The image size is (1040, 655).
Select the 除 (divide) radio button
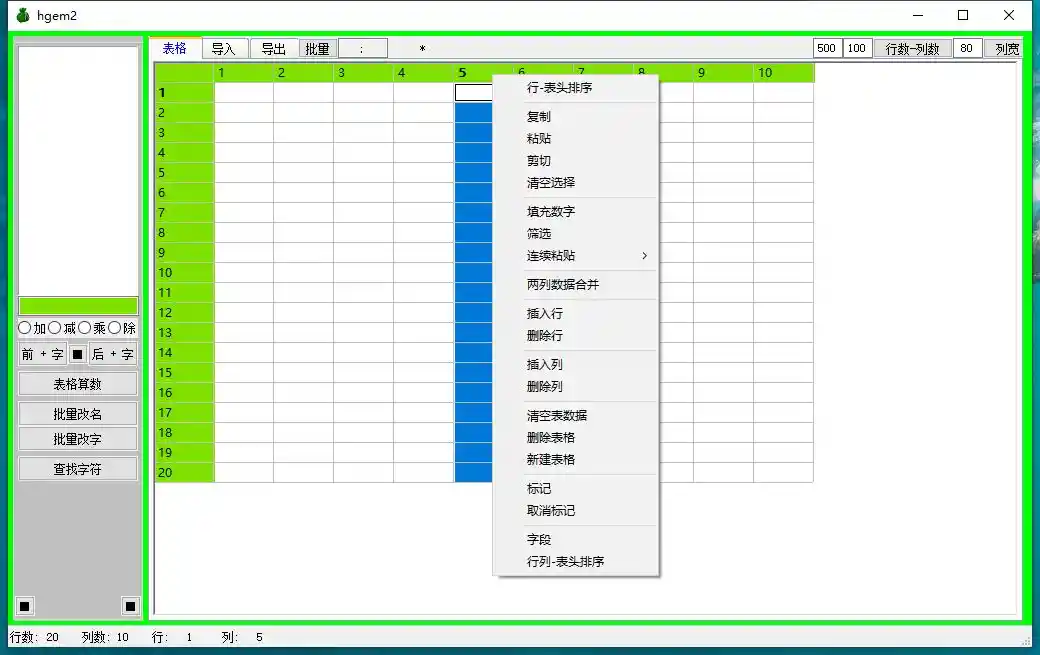(114, 328)
